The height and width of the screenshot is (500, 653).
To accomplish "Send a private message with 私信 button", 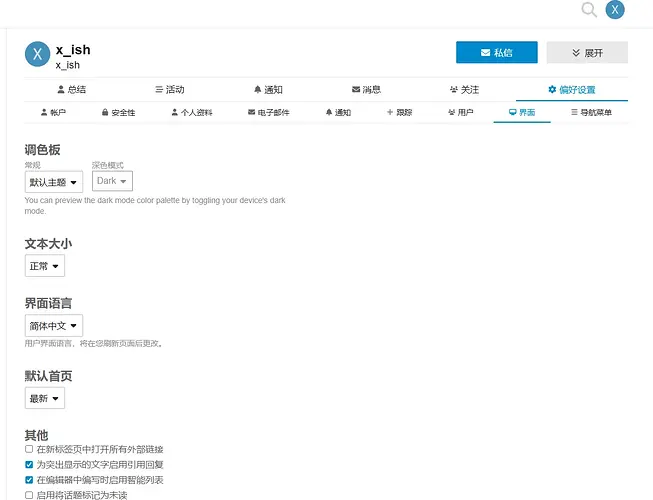I will click(x=496, y=53).
